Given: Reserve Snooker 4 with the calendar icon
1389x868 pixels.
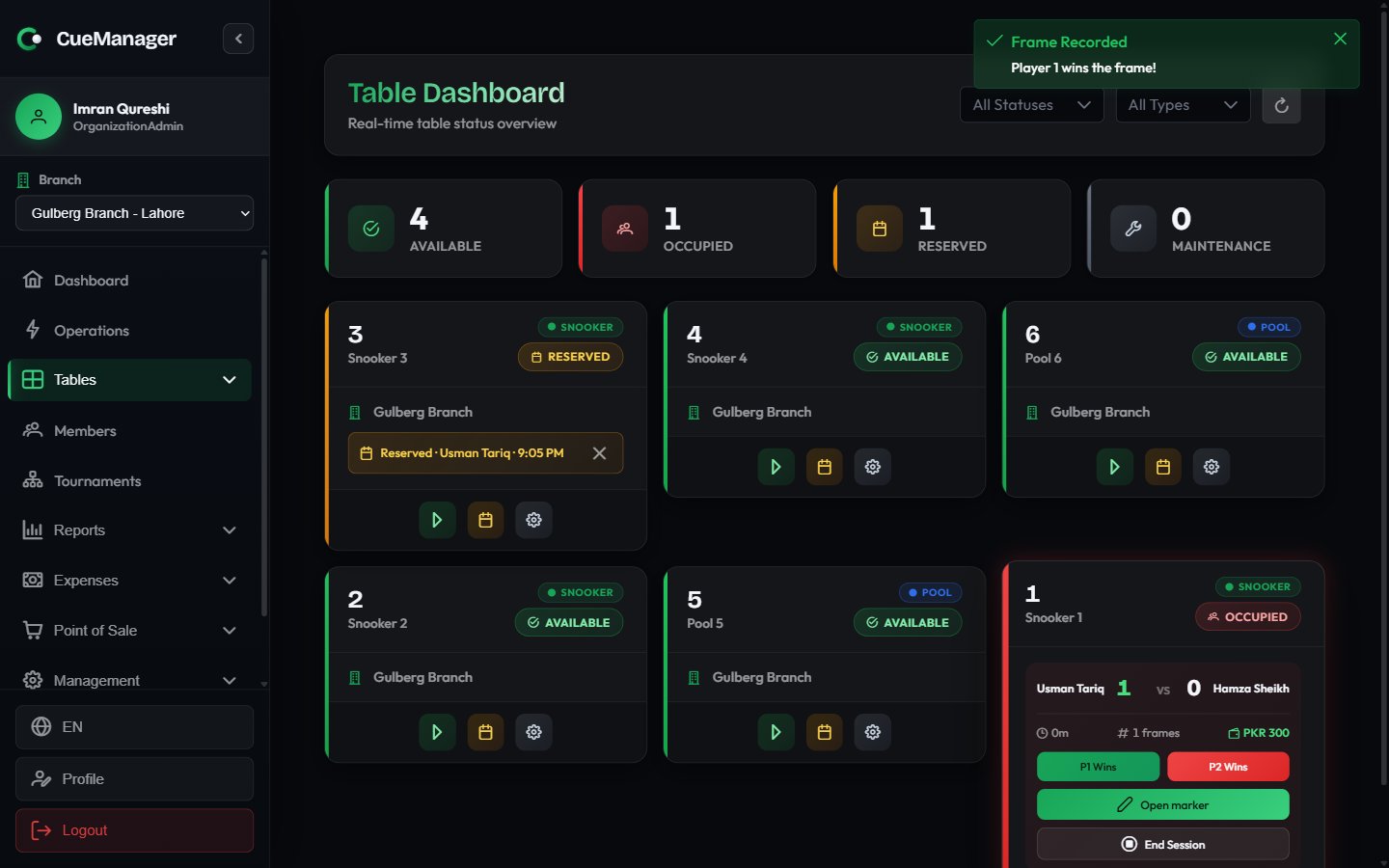Looking at the screenshot, I should (x=824, y=467).
